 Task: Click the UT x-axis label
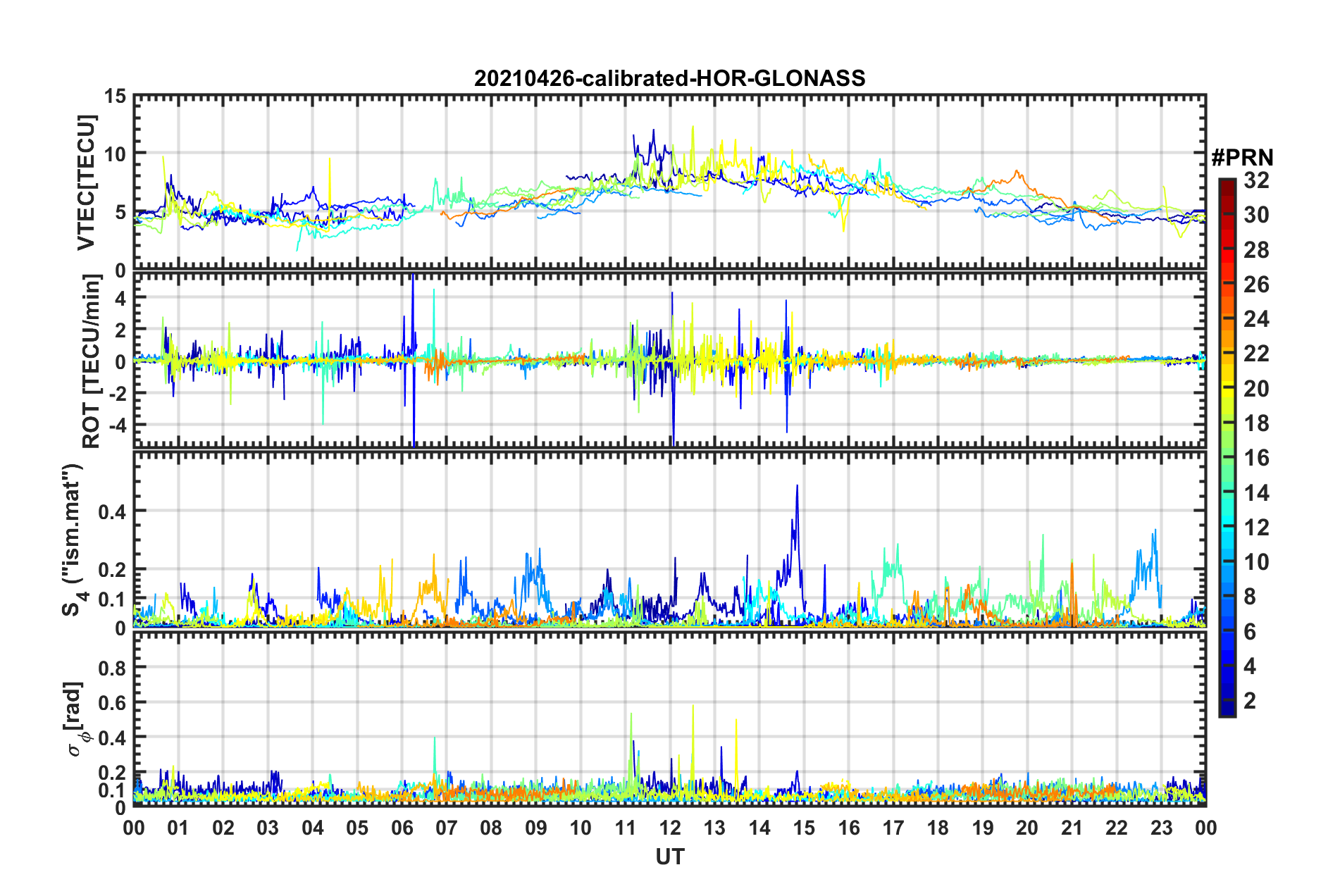pyautogui.click(x=669, y=857)
